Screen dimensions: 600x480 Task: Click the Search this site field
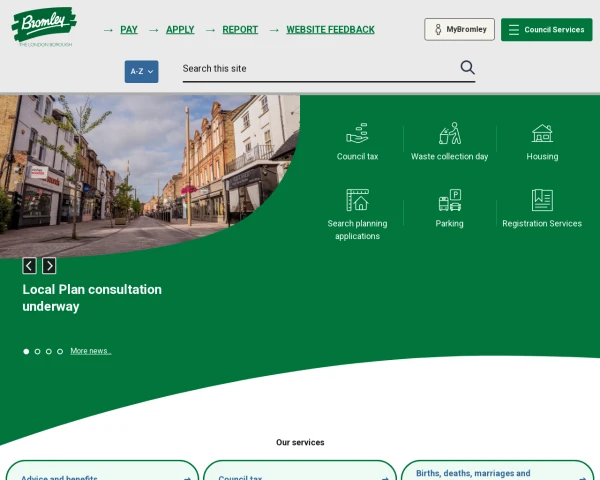[x=315, y=68]
